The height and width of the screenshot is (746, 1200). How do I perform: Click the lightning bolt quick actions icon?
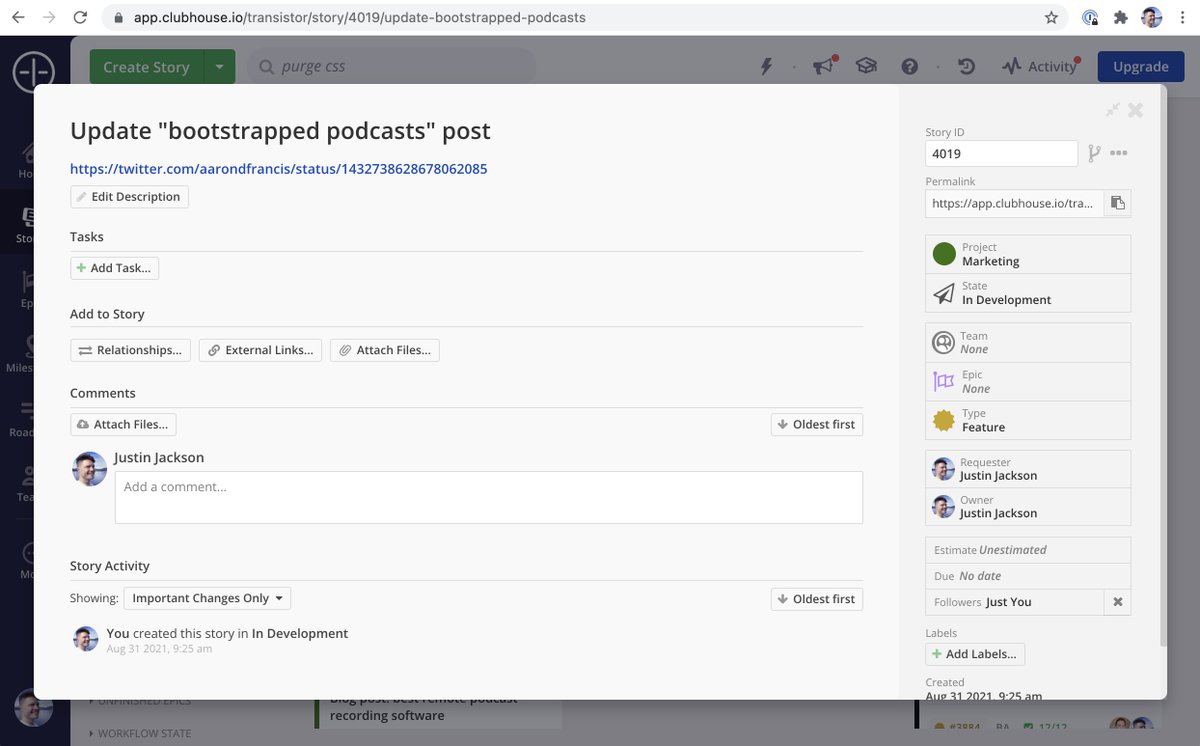(x=767, y=66)
